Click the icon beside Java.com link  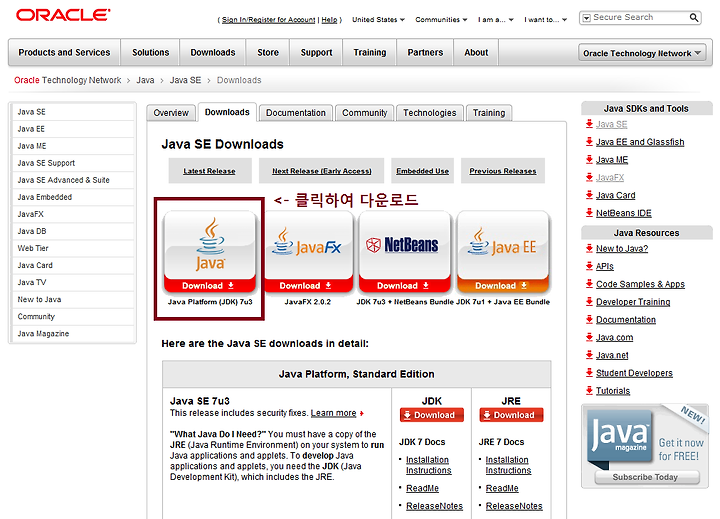[x=589, y=337]
